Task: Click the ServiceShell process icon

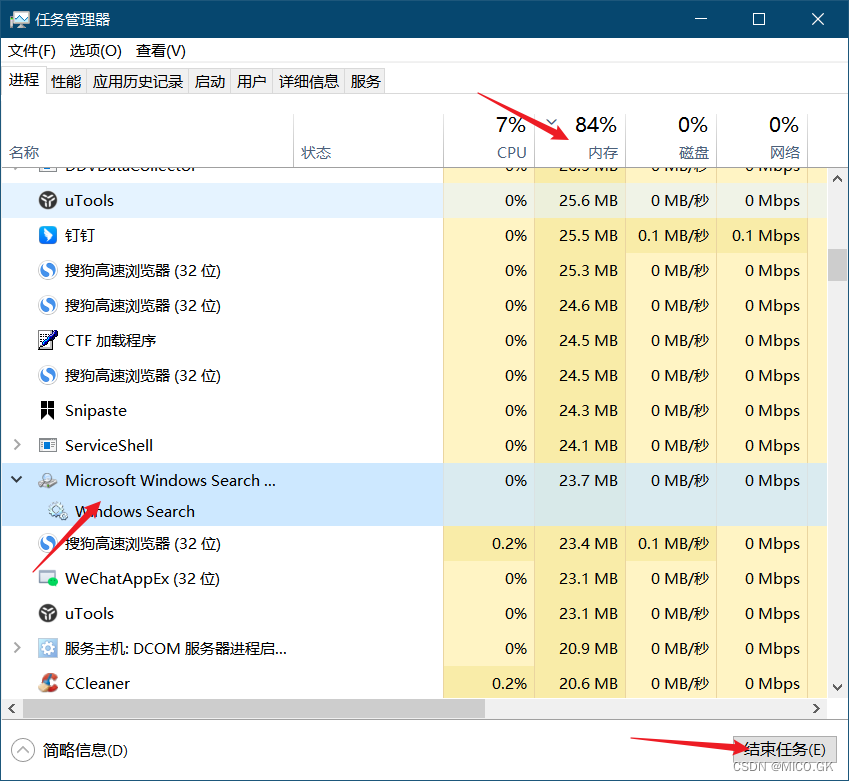Action: (x=47, y=445)
